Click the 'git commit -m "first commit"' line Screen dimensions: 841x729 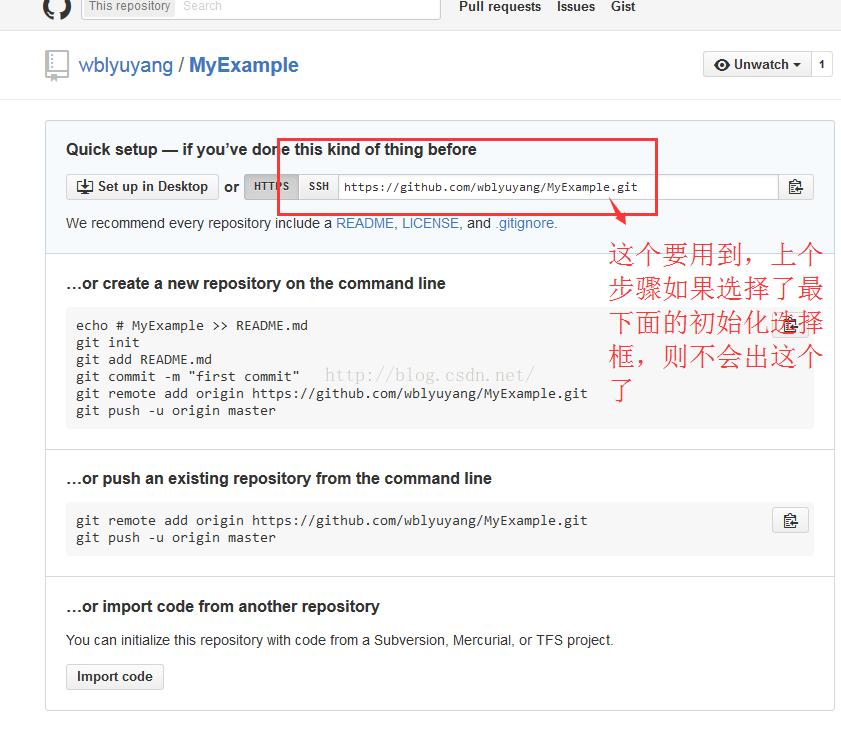pos(187,377)
